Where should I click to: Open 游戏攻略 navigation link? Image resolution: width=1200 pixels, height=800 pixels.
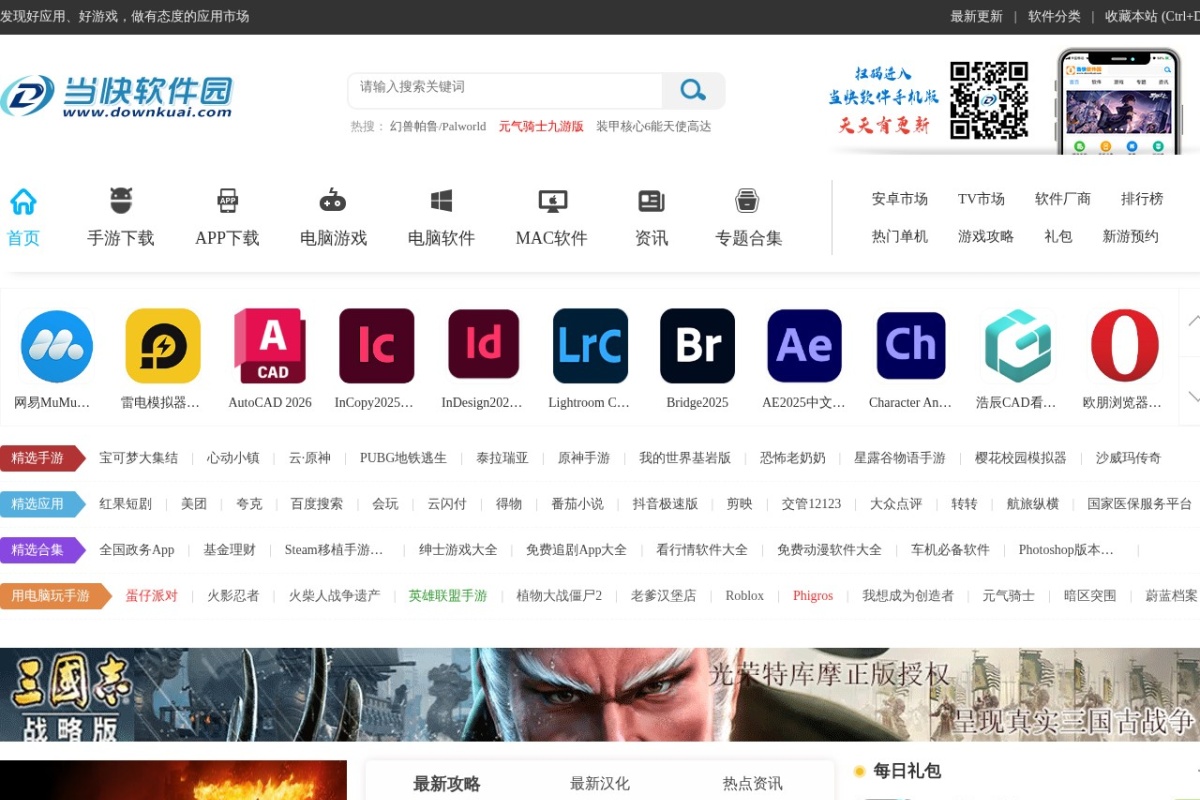pyautogui.click(x=986, y=237)
